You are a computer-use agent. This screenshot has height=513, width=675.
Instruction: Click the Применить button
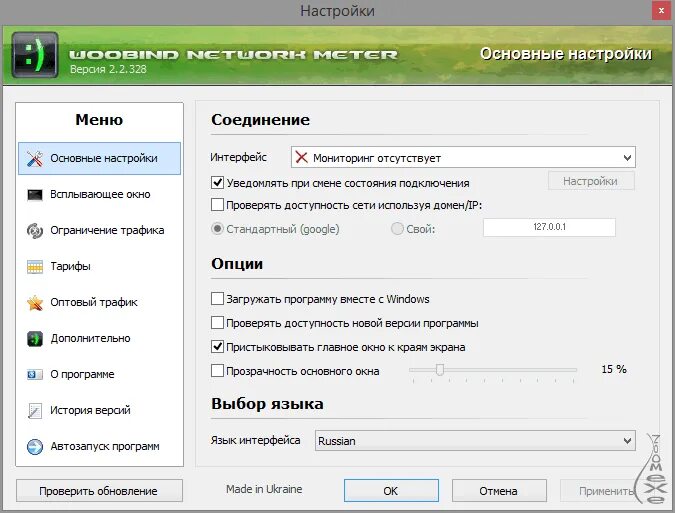coord(606,491)
